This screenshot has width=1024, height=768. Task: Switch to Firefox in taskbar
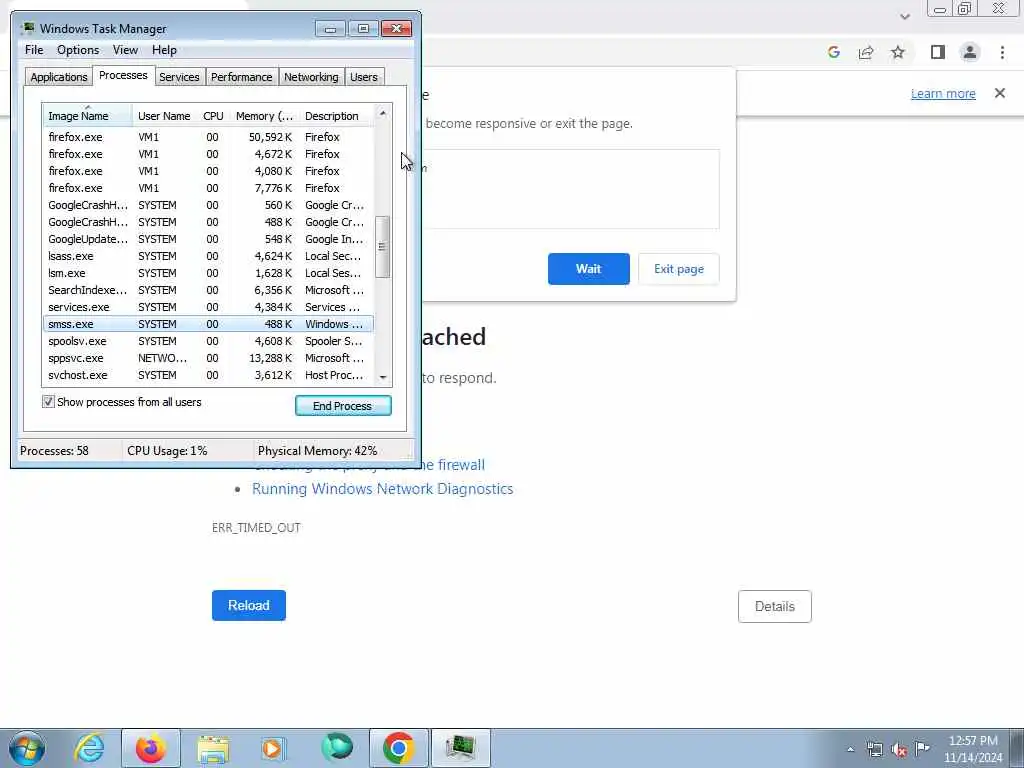pos(150,748)
